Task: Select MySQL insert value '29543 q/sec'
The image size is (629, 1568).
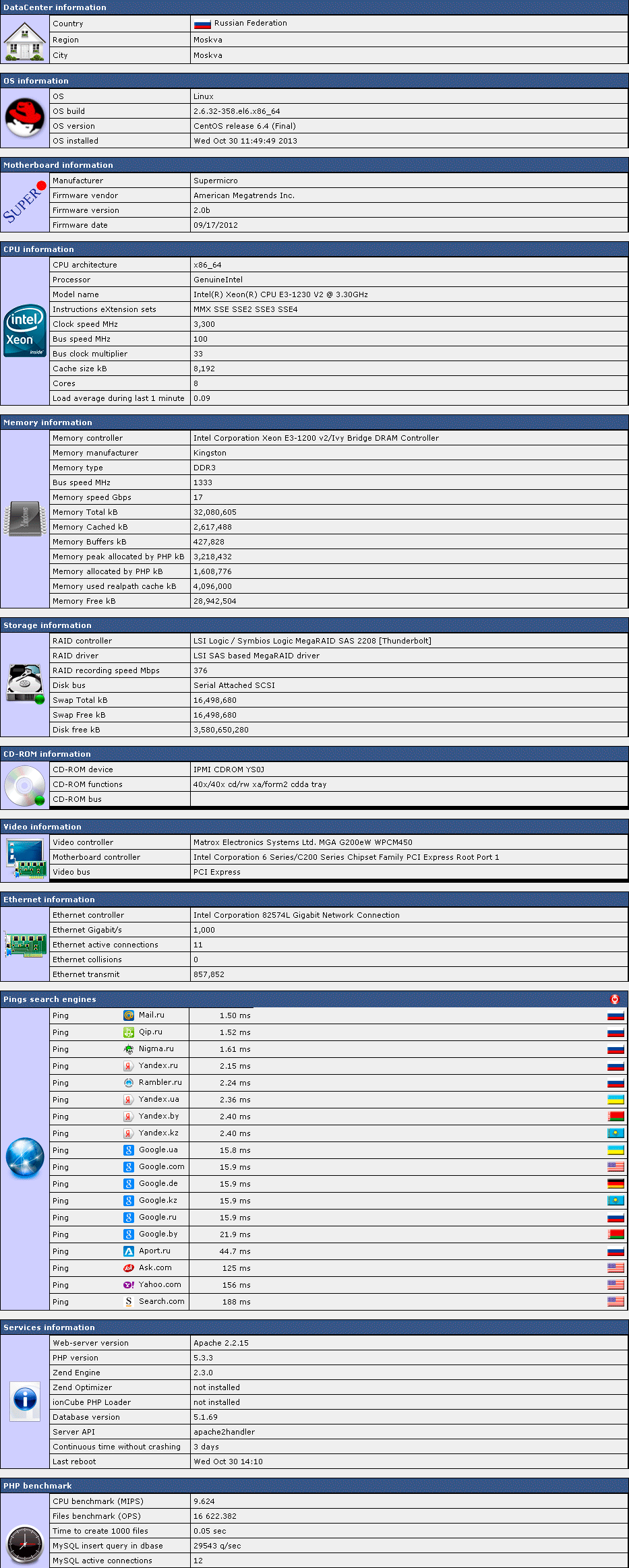Action: pos(217,1546)
